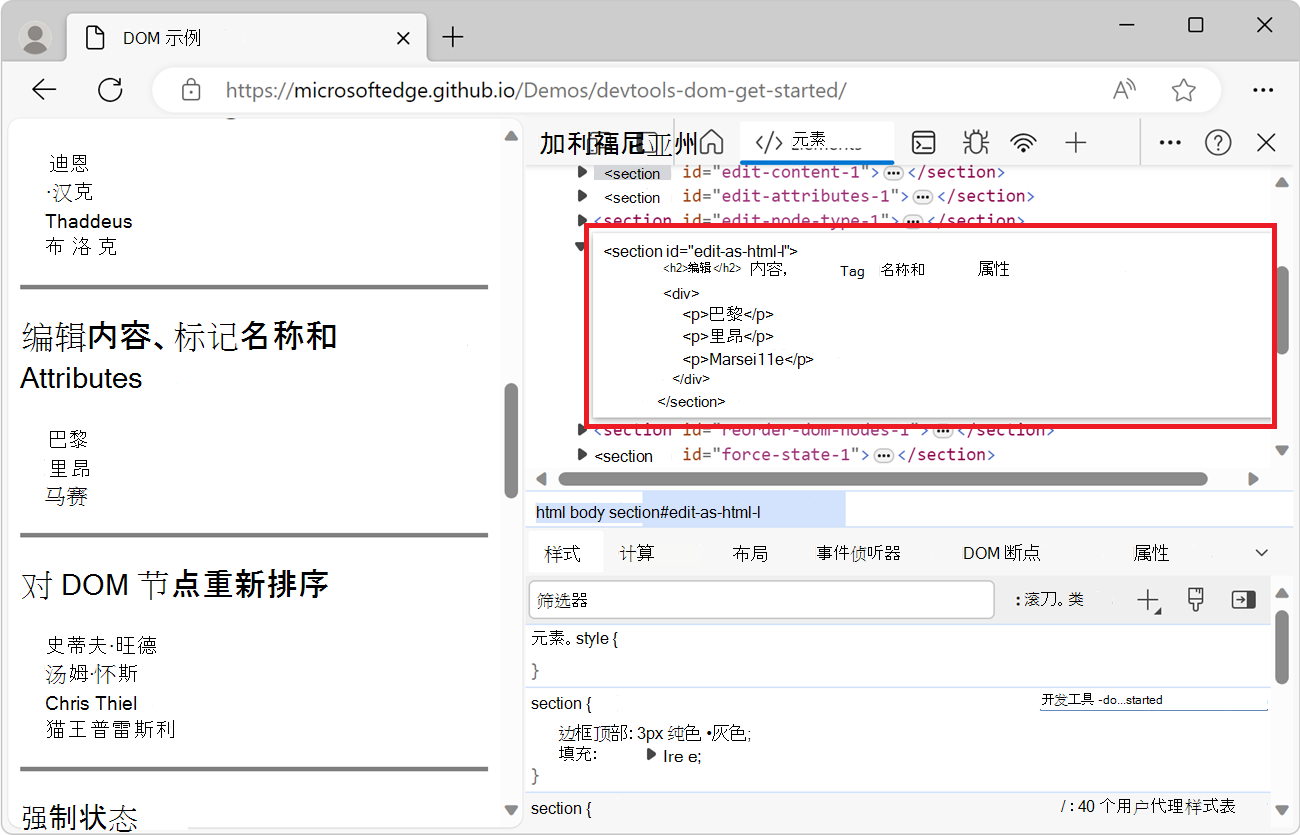
Task: Click the paintbrush rendering emulation icon
Action: (x=1196, y=600)
